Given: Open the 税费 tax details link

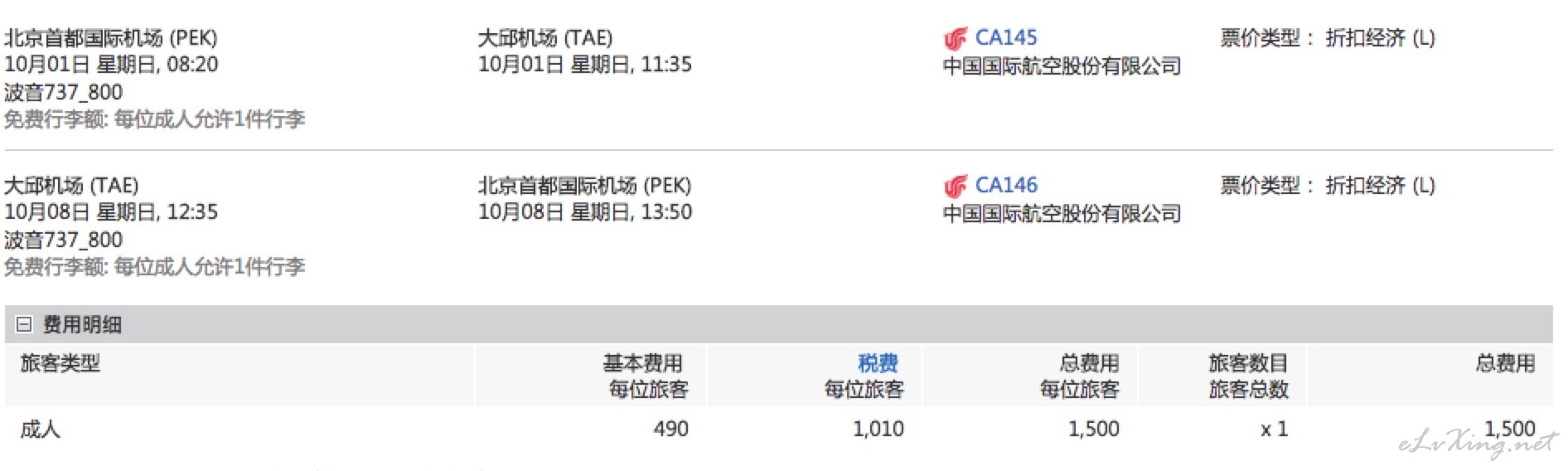Looking at the screenshot, I should pos(878,363).
